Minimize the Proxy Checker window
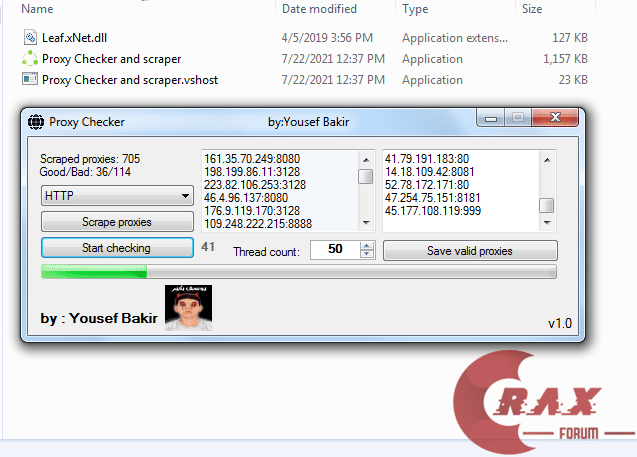 pos(491,118)
